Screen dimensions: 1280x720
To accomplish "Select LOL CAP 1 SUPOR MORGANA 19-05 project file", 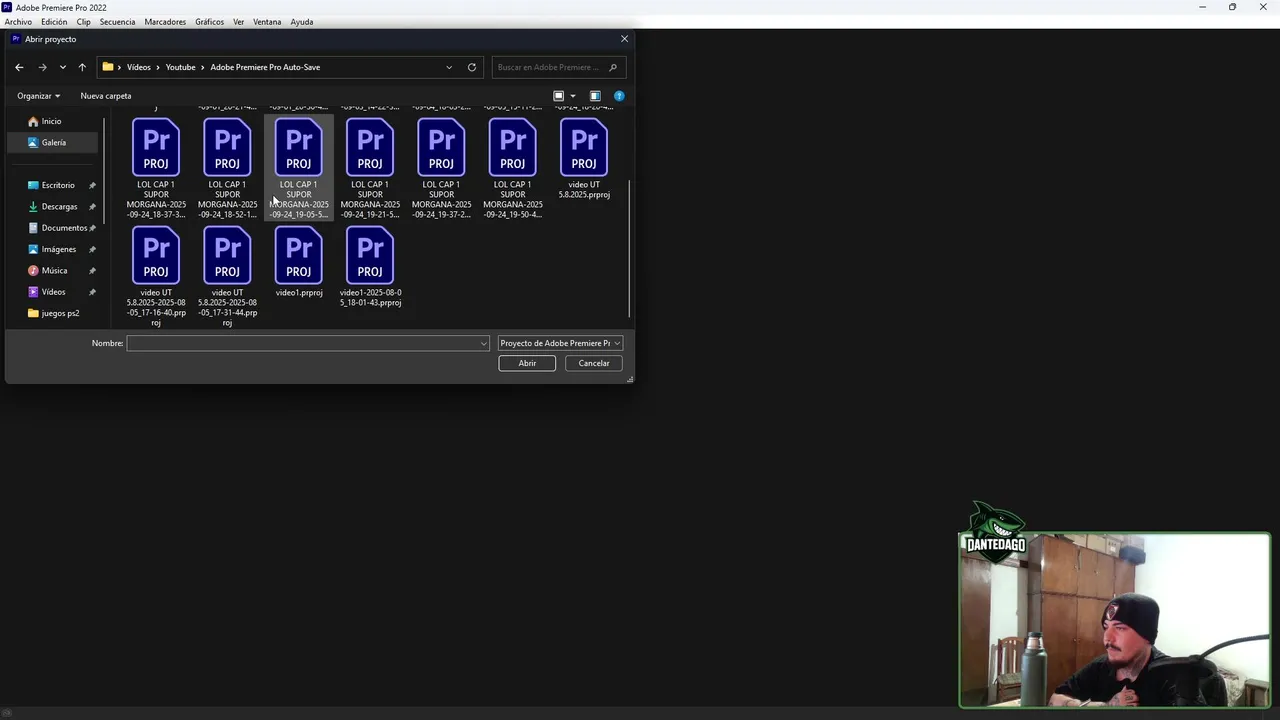I will [298, 168].
